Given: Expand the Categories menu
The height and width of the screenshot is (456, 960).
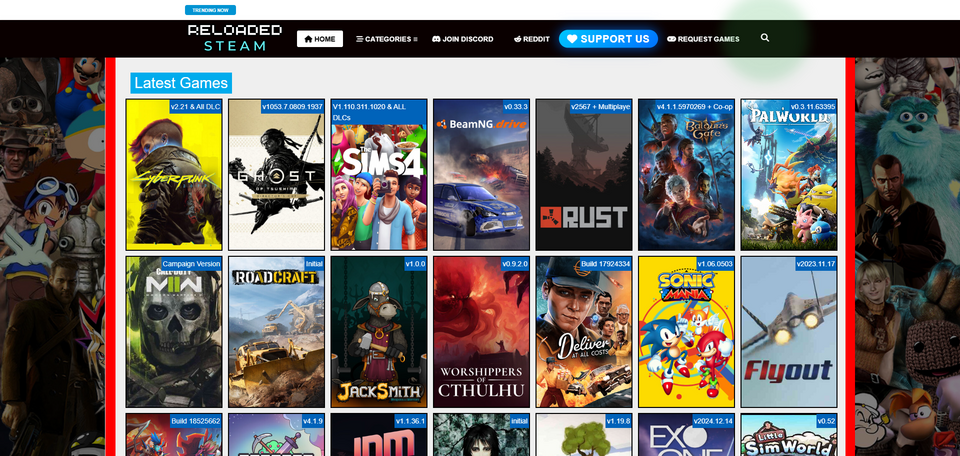Looking at the screenshot, I should [x=387, y=39].
